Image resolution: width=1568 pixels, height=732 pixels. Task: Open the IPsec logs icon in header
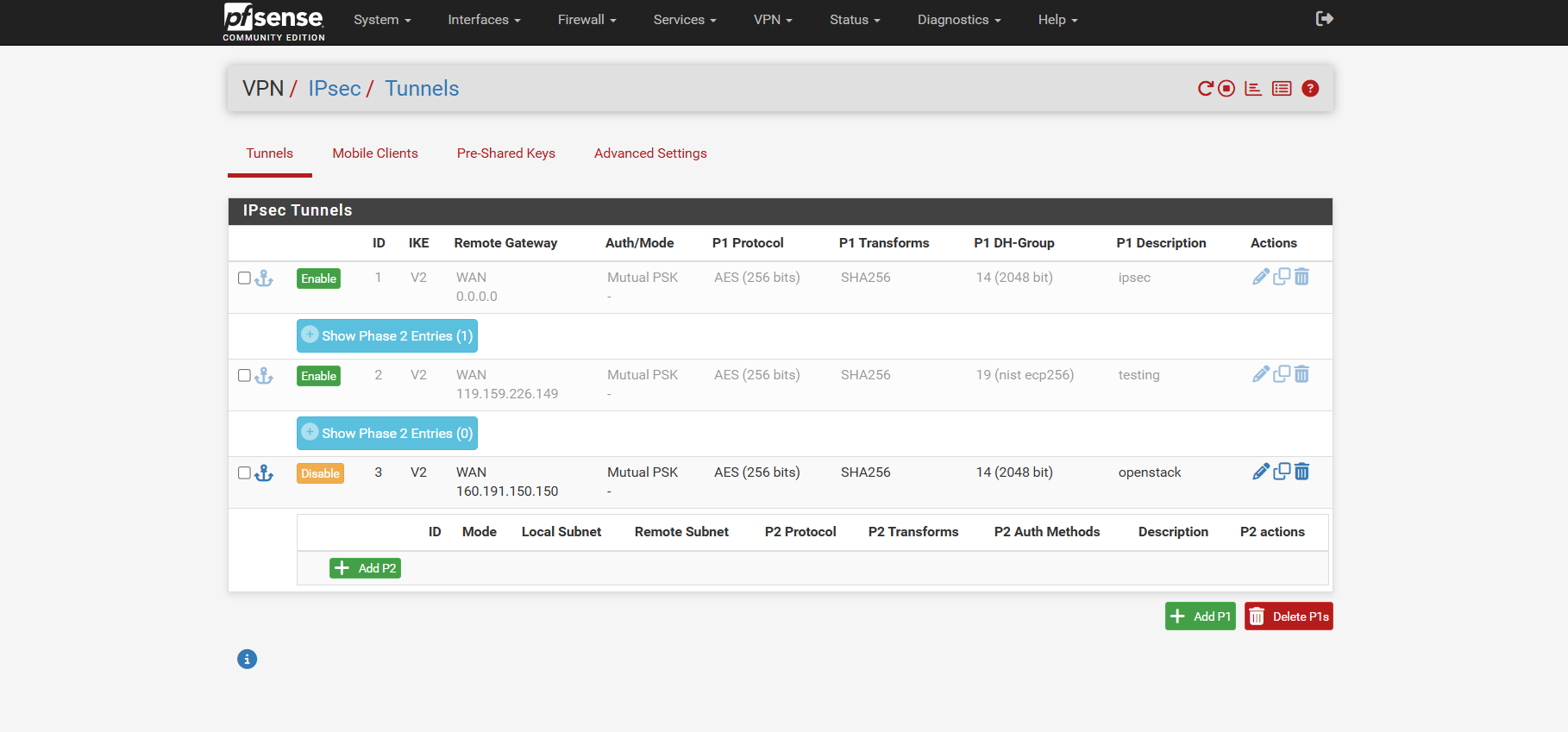(x=1282, y=89)
